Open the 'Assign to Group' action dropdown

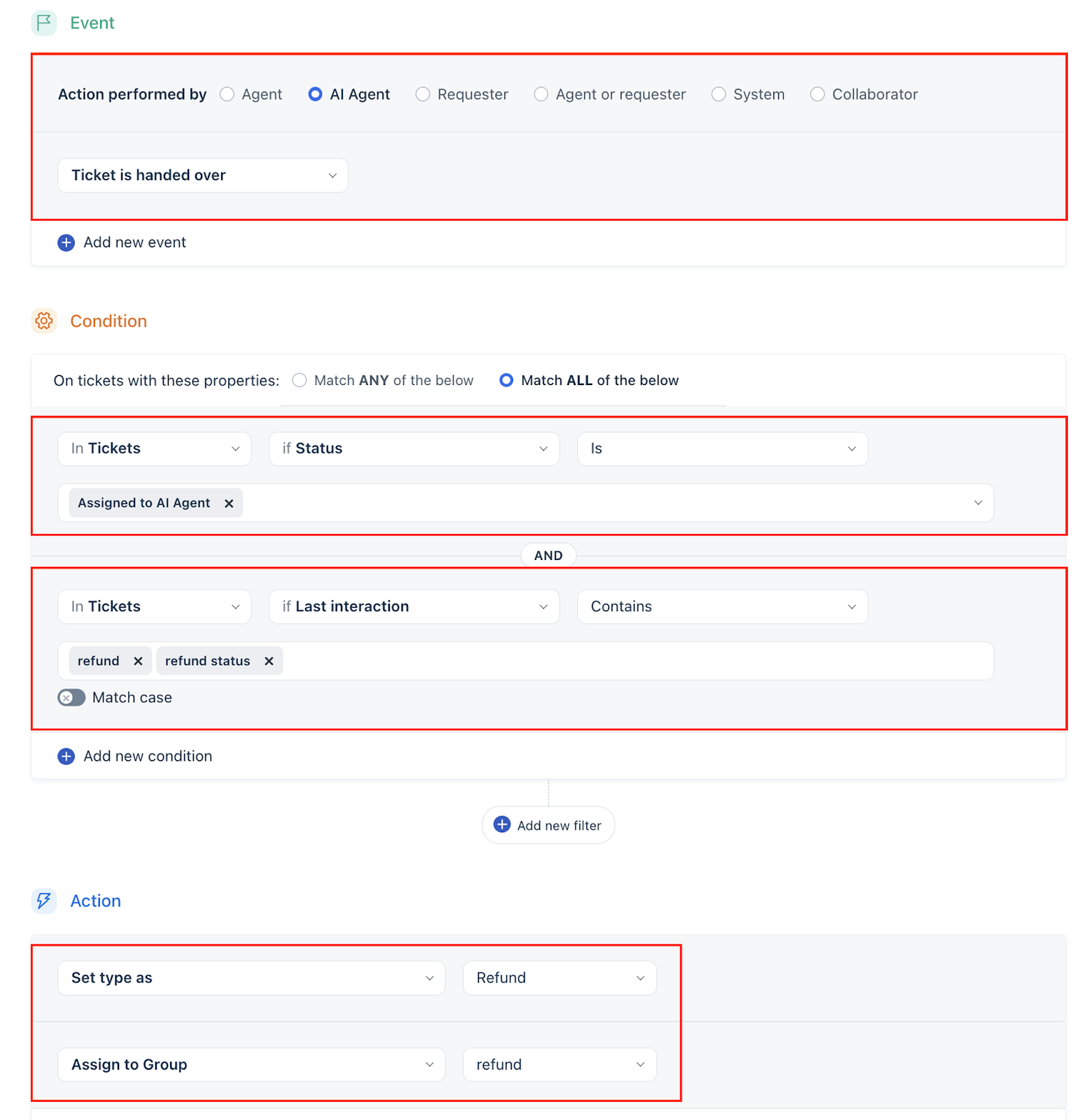click(x=251, y=1065)
